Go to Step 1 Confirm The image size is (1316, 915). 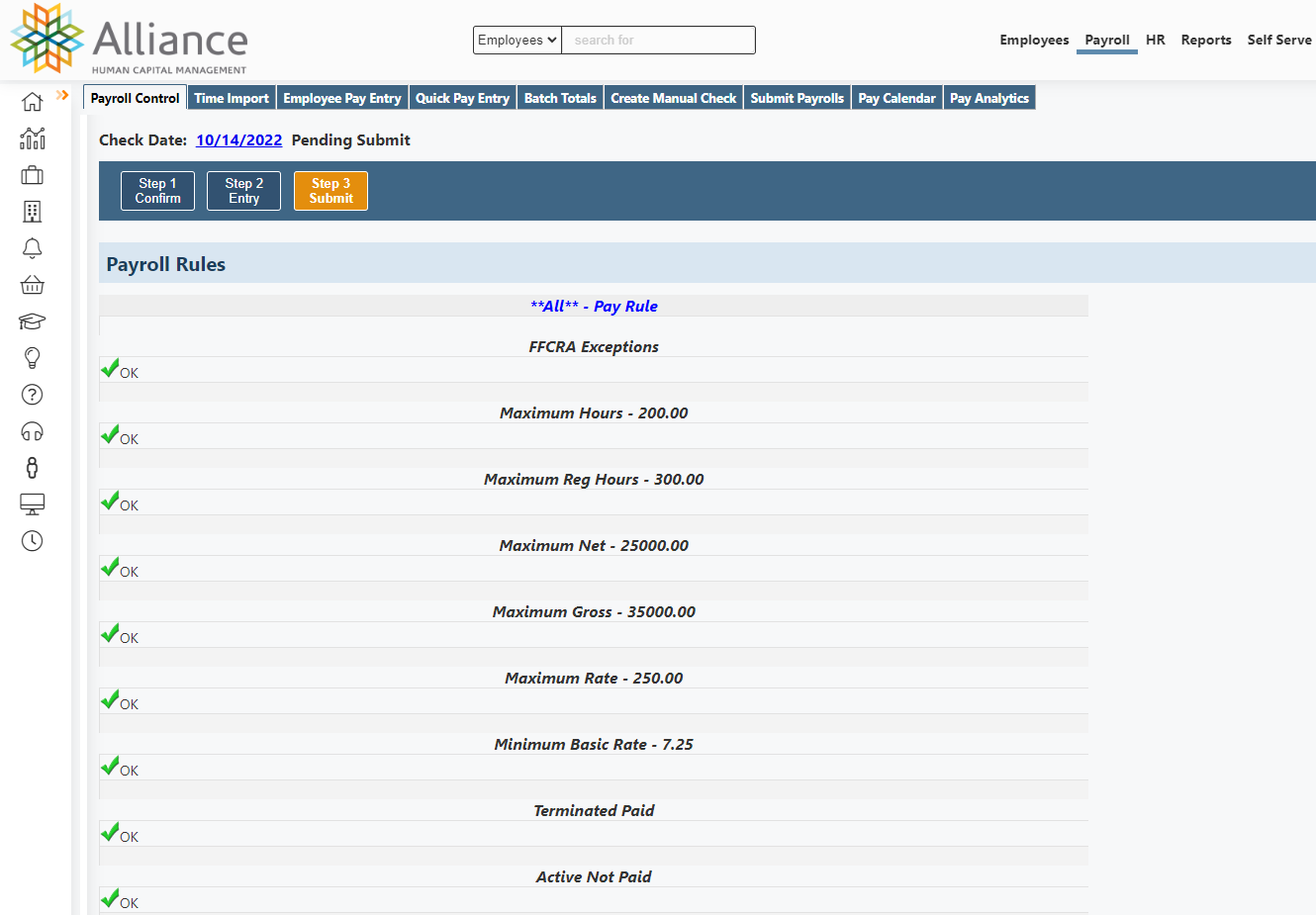tap(157, 191)
